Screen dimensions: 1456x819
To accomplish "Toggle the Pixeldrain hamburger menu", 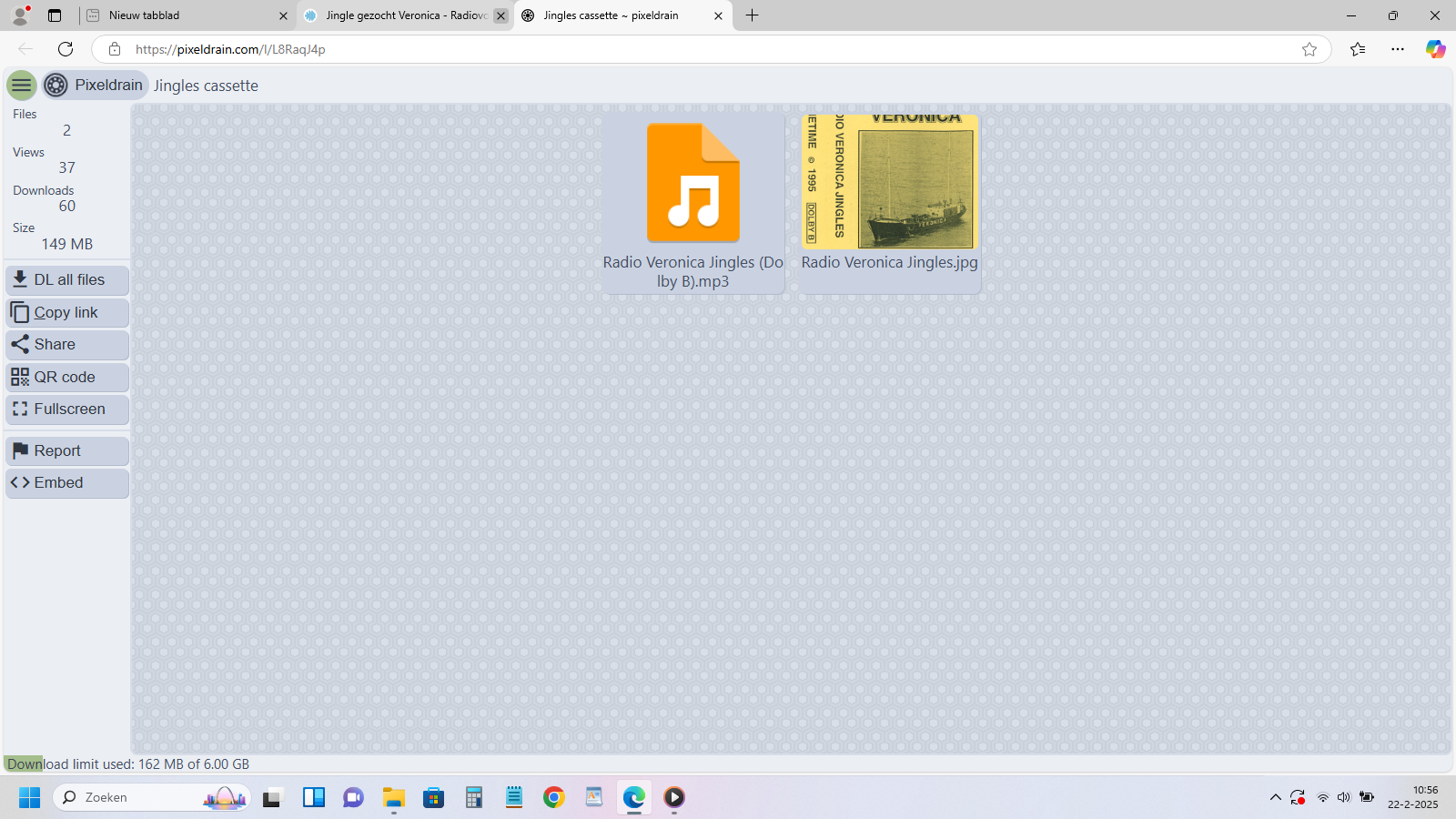I will coord(21,86).
